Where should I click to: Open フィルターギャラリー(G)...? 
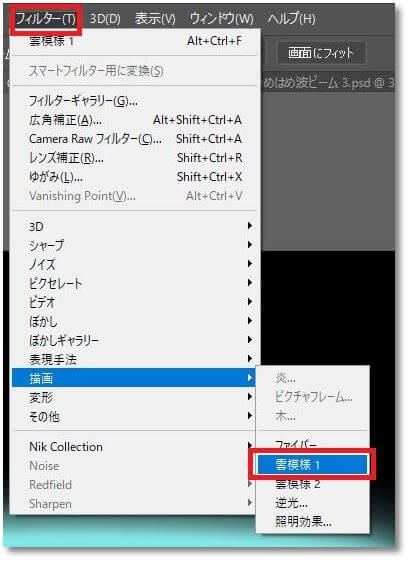(x=135, y=101)
